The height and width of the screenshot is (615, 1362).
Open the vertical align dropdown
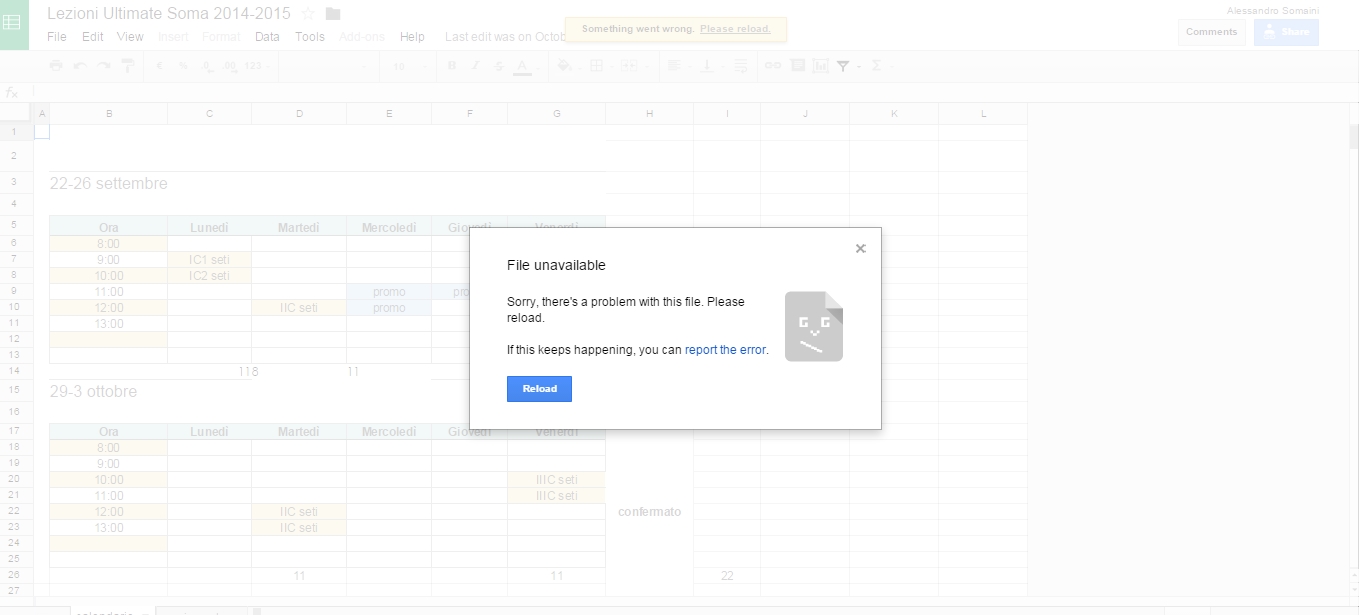(708, 66)
